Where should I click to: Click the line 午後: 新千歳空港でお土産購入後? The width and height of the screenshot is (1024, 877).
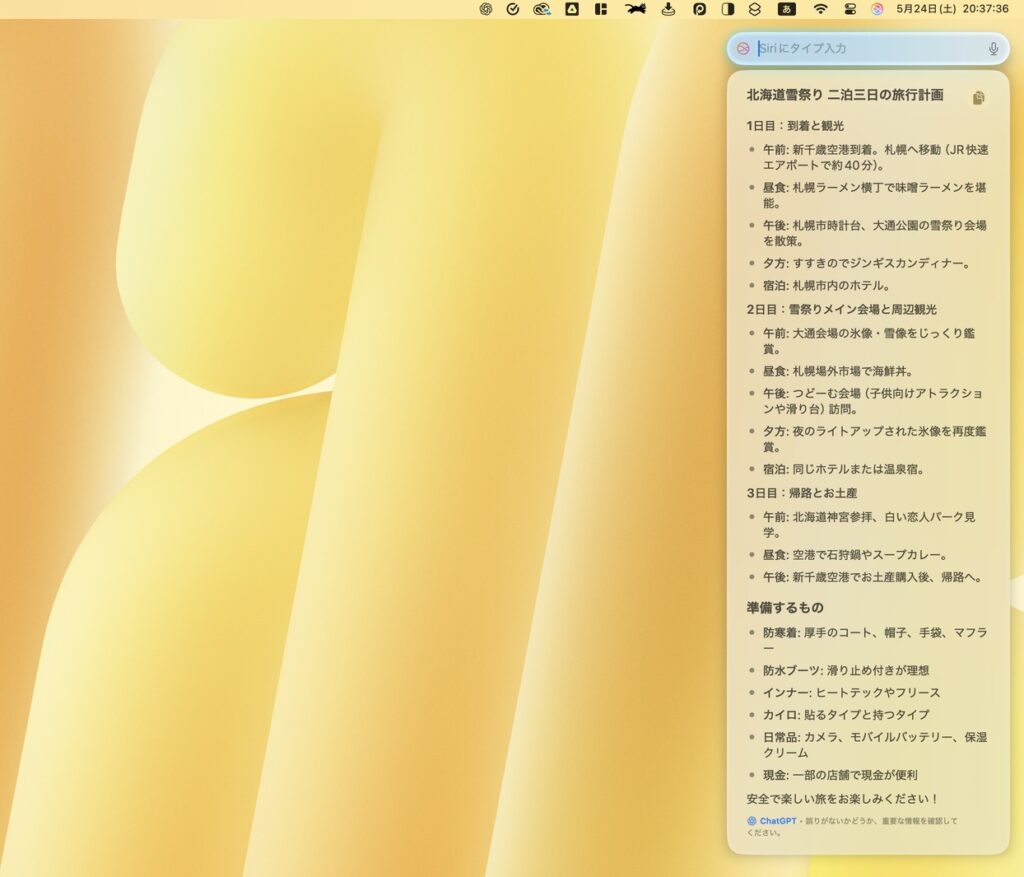coord(872,577)
